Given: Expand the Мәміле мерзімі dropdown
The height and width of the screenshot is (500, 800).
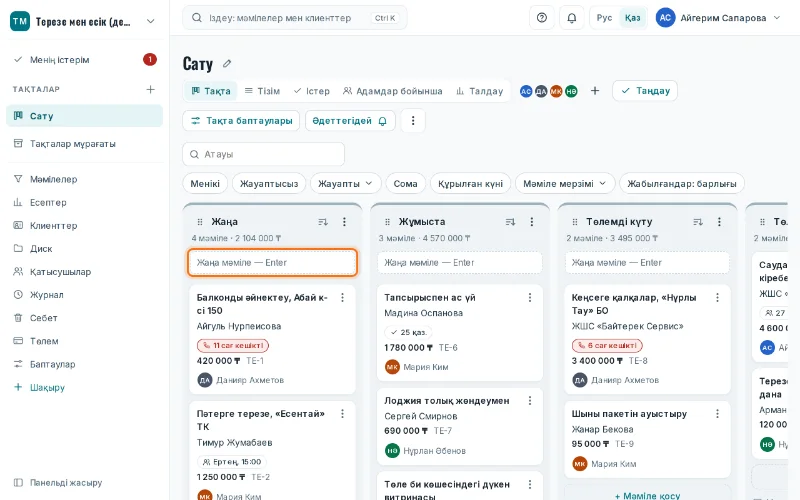Looking at the screenshot, I should pyautogui.click(x=565, y=184).
